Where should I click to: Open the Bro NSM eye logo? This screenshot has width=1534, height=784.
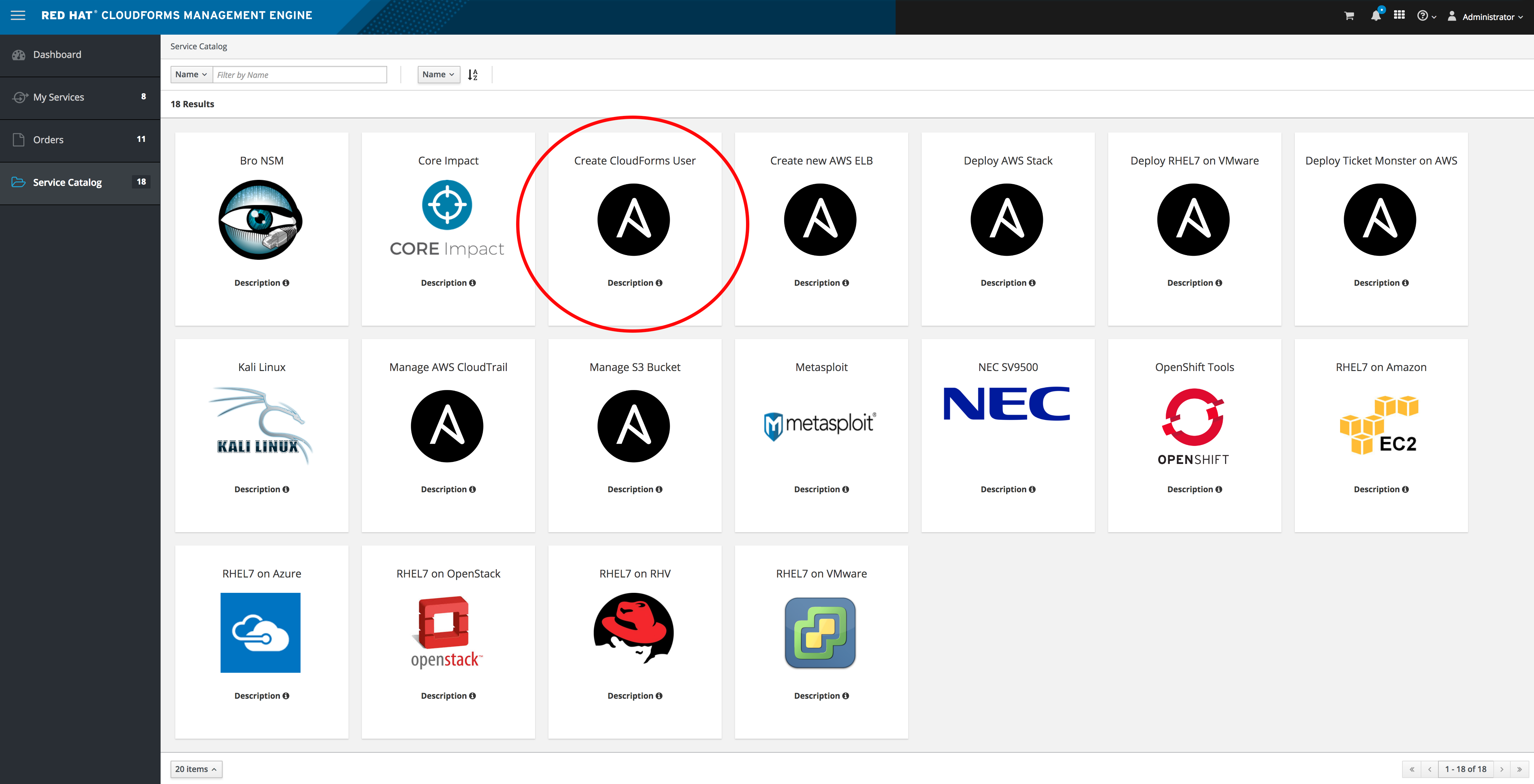tap(261, 220)
